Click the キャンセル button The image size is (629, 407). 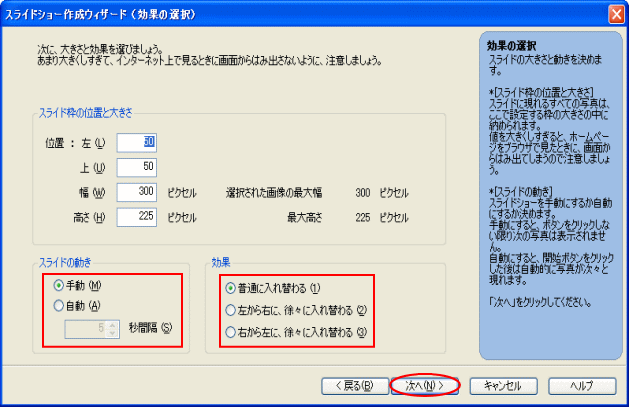coord(503,386)
